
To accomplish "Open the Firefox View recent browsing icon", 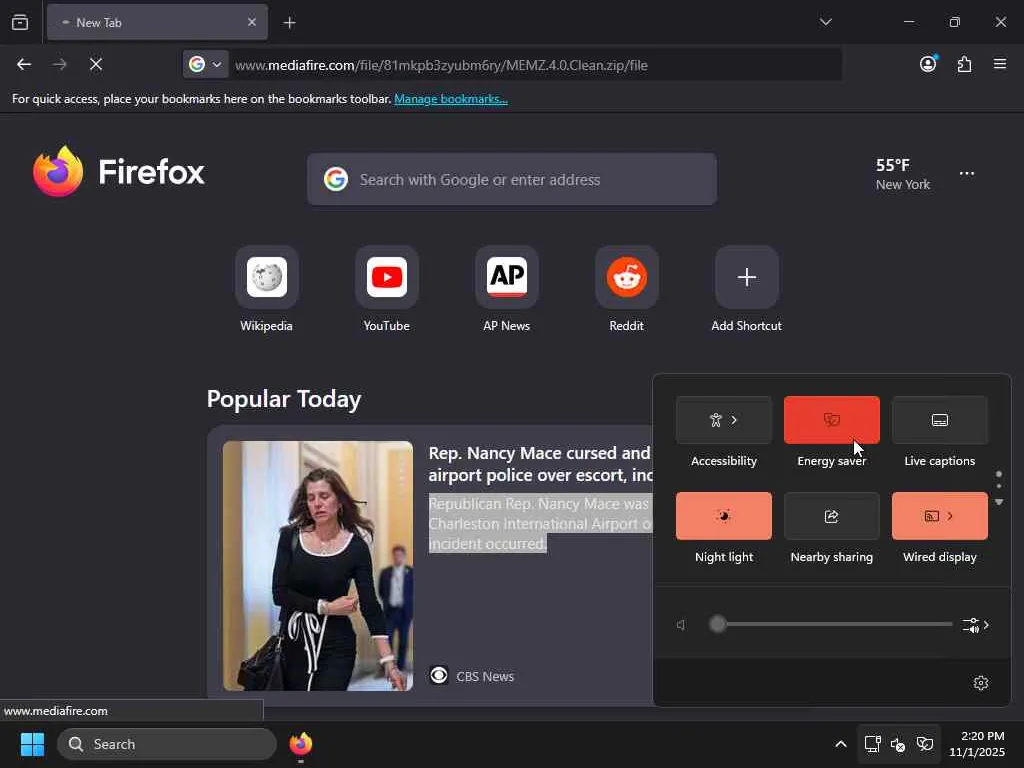I will [20, 22].
